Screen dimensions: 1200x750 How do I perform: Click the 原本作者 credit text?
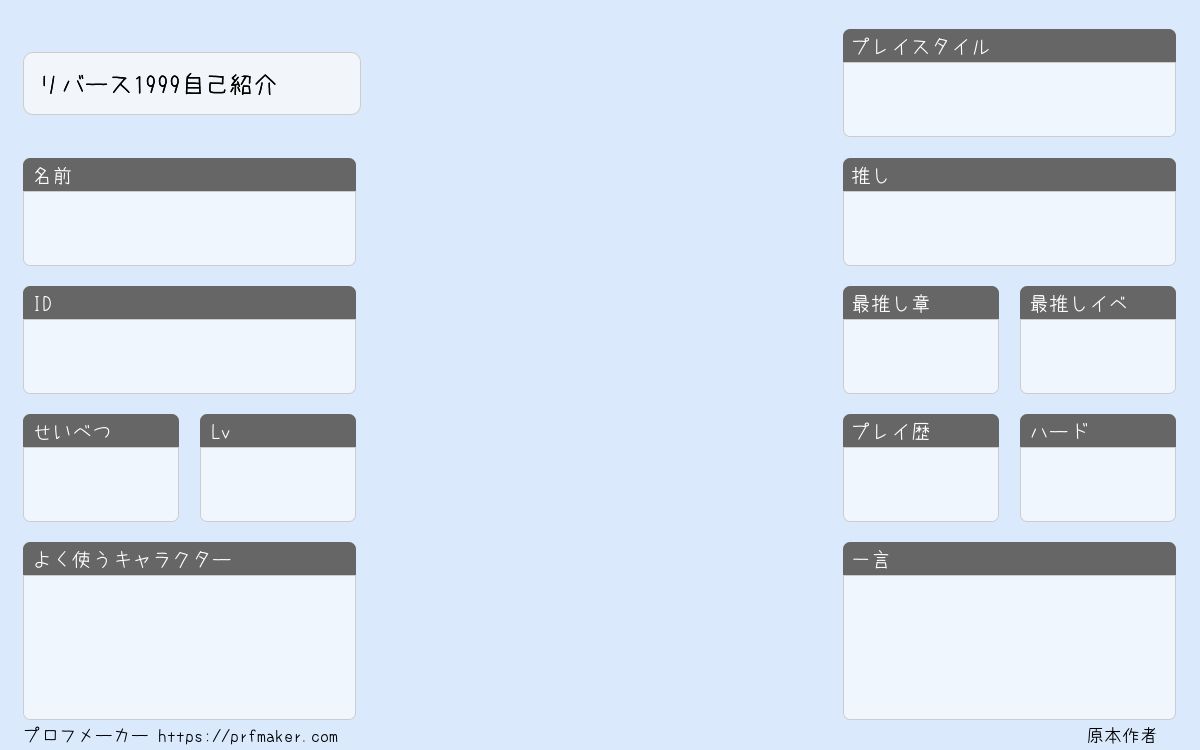click(x=1122, y=736)
